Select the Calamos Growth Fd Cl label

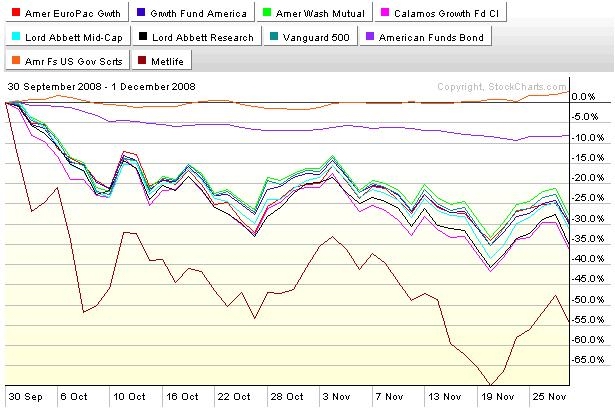tap(447, 14)
